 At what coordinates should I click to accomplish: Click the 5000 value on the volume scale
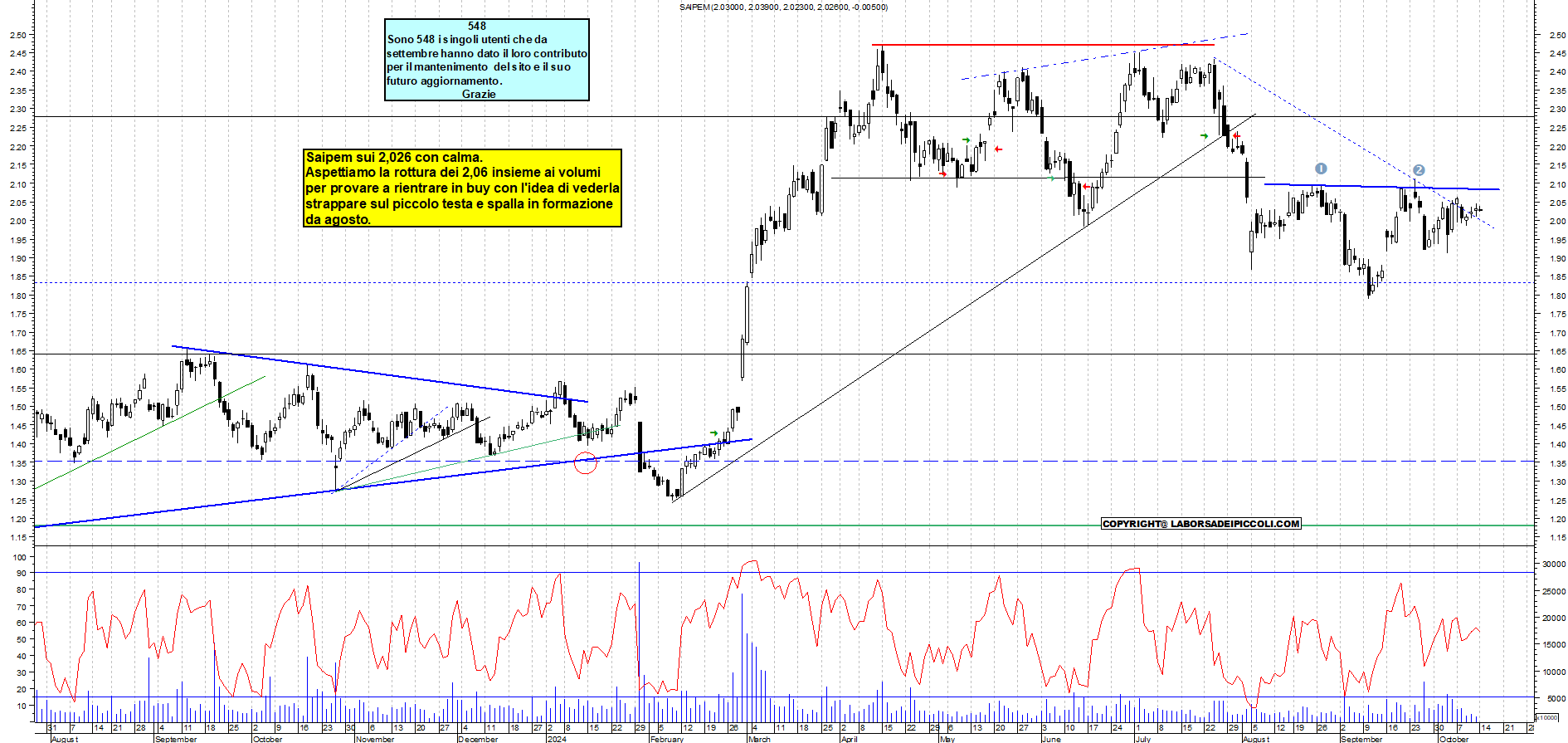[x=1555, y=699]
